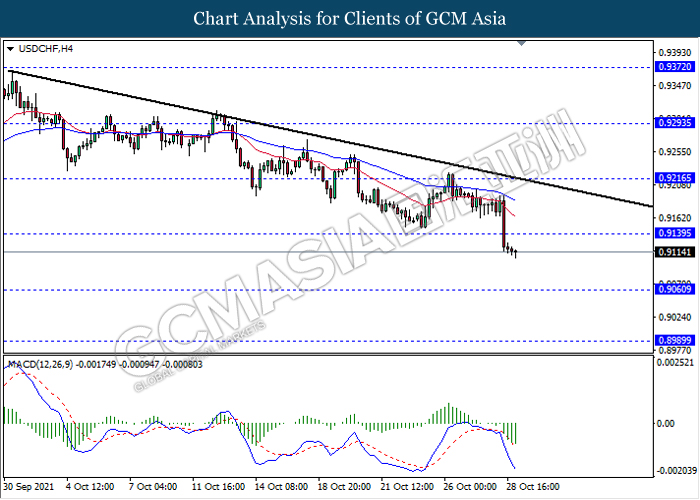The image size is (700, 500).
Task: Select the 4 Oct 12:00 time label
Action: [x=90, y=487]
